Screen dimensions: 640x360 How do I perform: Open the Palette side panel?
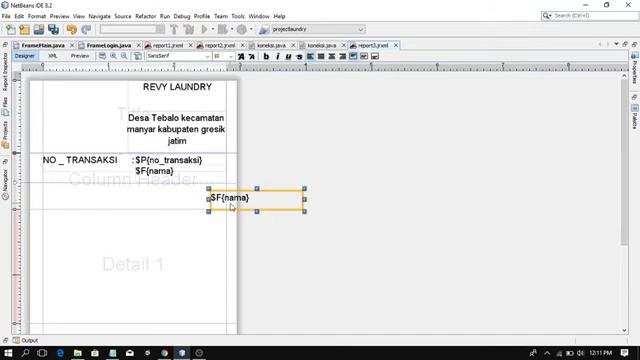635,117
